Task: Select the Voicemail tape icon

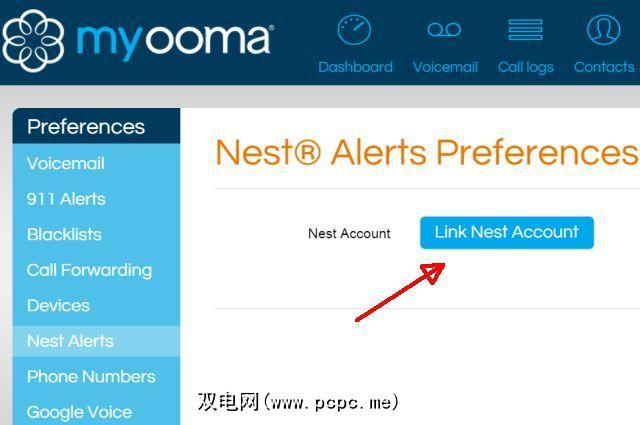Action: coord(444,29)
